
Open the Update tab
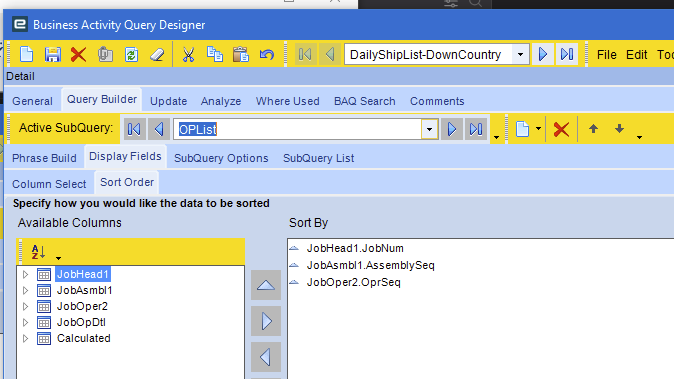[x=168, y=101]
